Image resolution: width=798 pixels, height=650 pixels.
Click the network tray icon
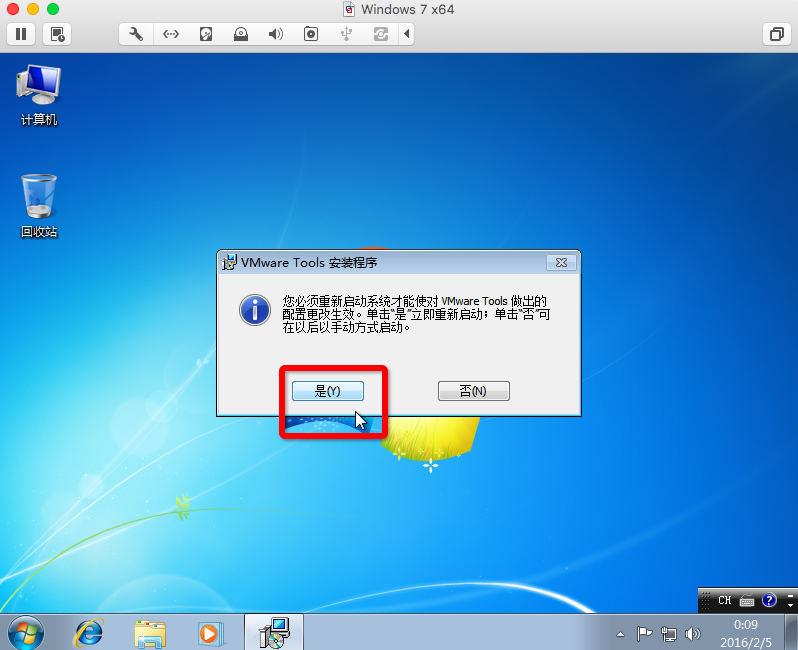point(669,634)
